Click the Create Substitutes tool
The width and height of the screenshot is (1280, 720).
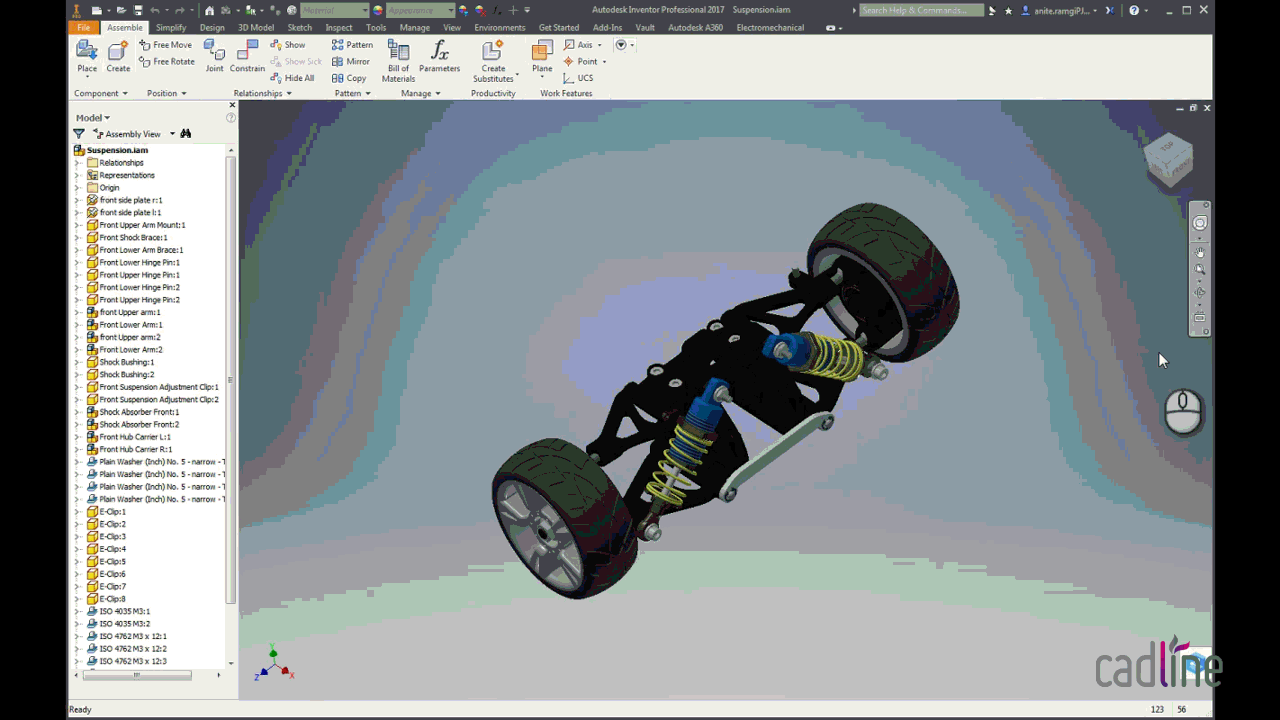(493, 61)
